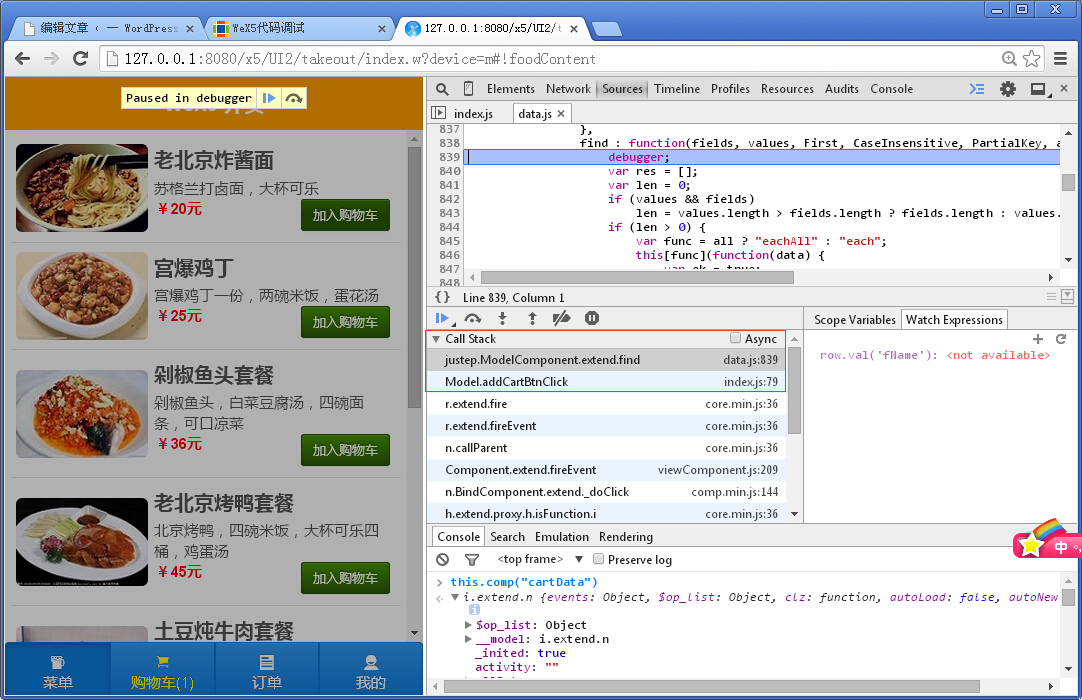Click 加入购物车 for 宫爆鸡丁
Screen dimensions: 1082x700
[x=345, y=321]
